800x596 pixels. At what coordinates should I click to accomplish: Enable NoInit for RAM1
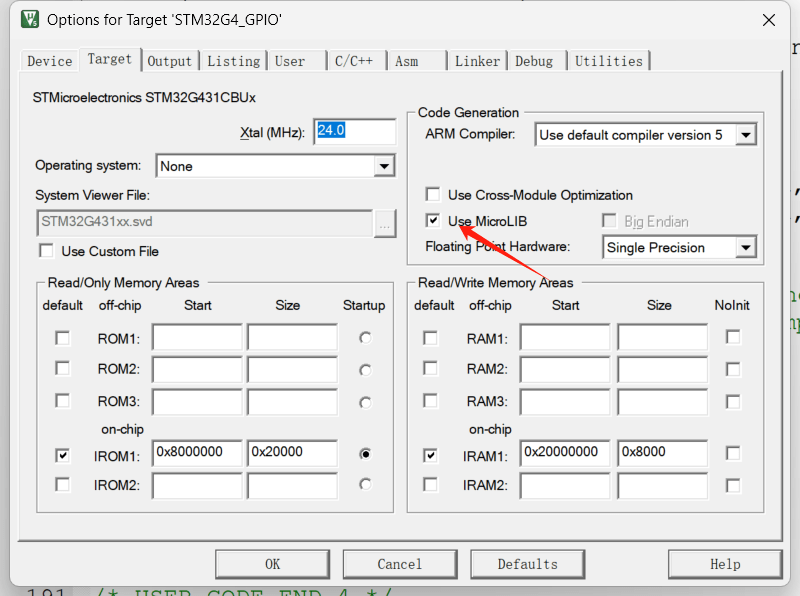coord(733,337)
